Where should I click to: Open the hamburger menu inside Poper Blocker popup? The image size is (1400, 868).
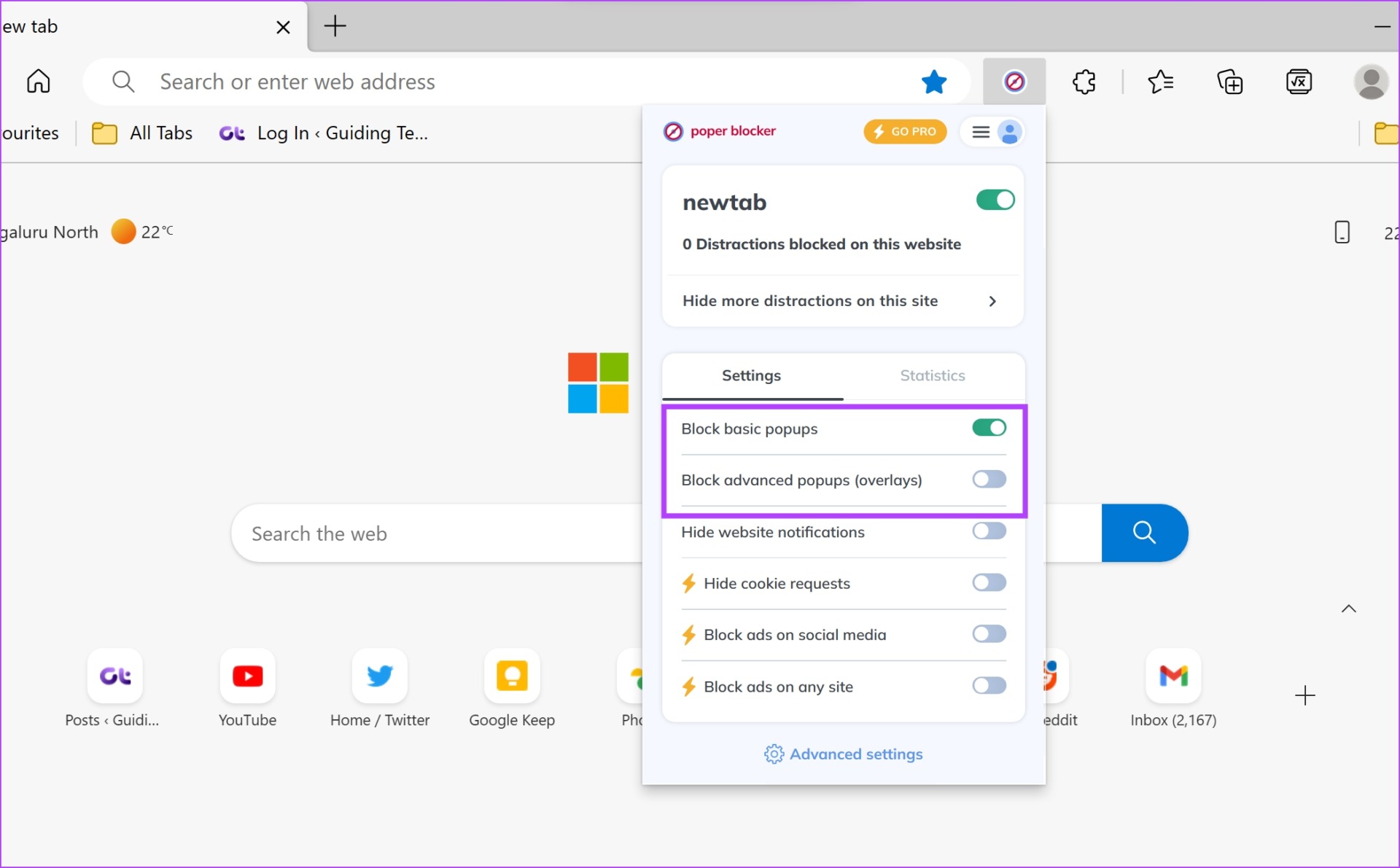pyautogui.click(x=980, y=132)
